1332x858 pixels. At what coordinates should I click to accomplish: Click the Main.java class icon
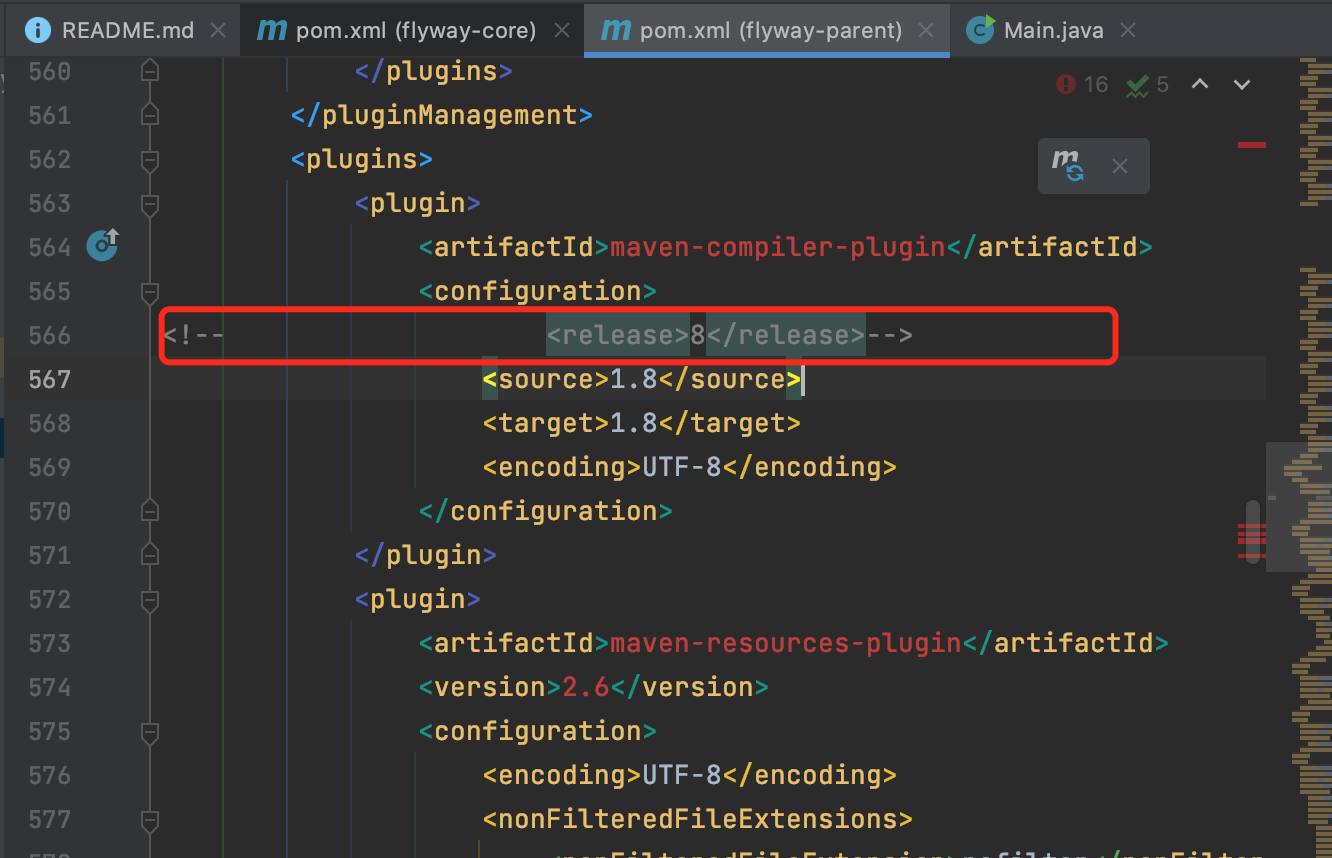(981, 30)
